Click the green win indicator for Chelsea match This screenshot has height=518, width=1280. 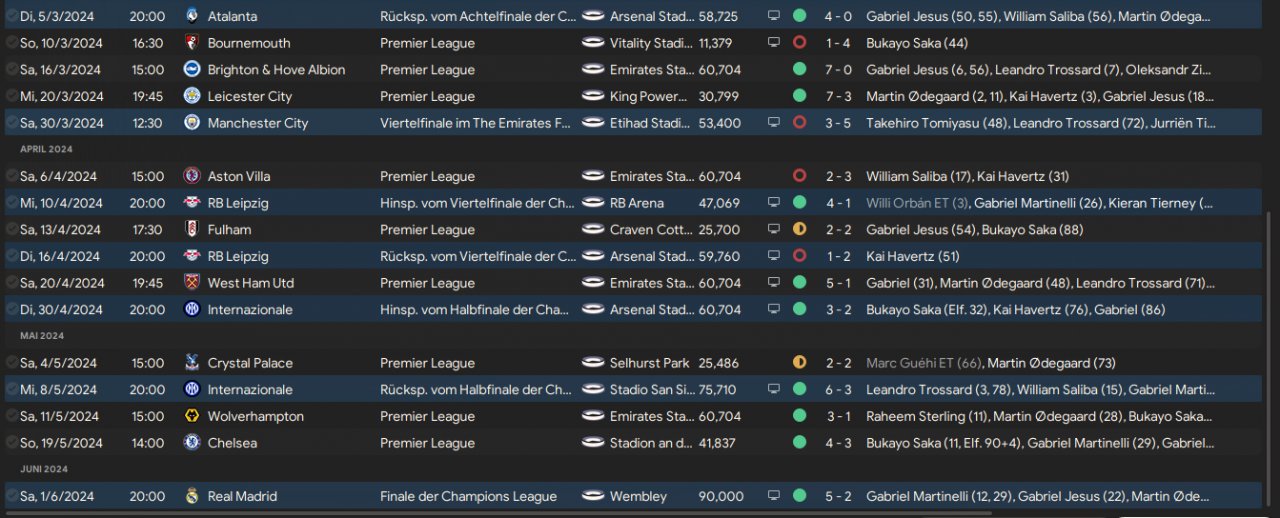point(799,443)
